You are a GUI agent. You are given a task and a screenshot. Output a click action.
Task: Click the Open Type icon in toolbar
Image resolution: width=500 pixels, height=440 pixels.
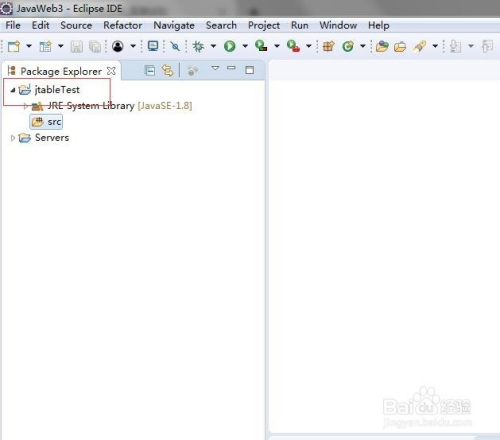tap(382, 46)
